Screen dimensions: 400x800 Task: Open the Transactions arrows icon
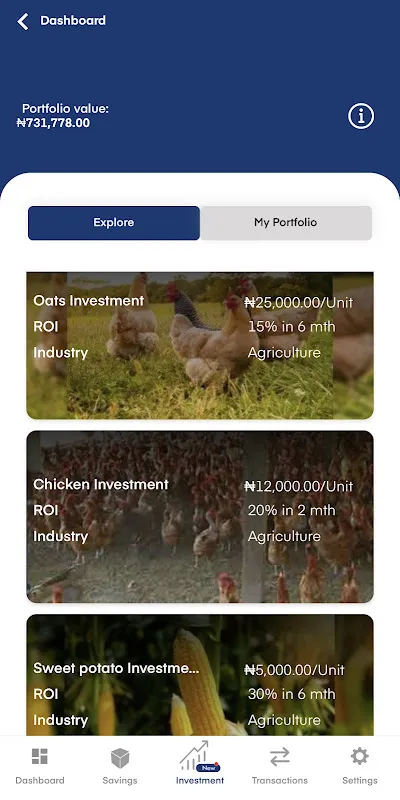[280, 757]
